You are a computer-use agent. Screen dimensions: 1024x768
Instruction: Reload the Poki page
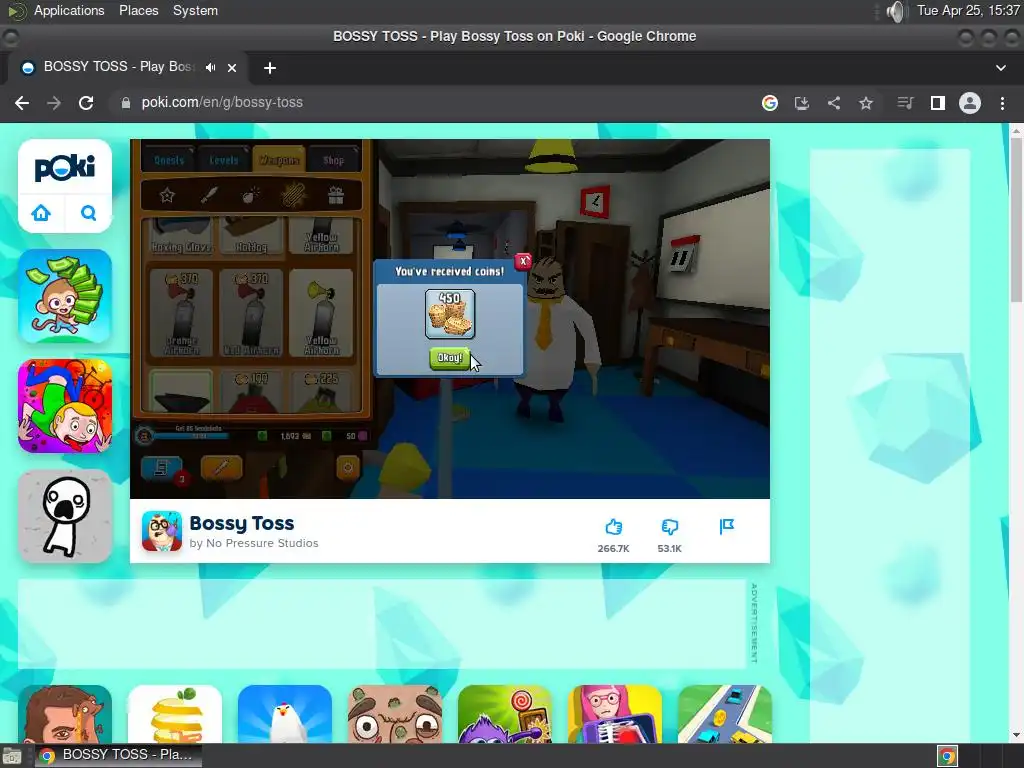coord(86,103)
